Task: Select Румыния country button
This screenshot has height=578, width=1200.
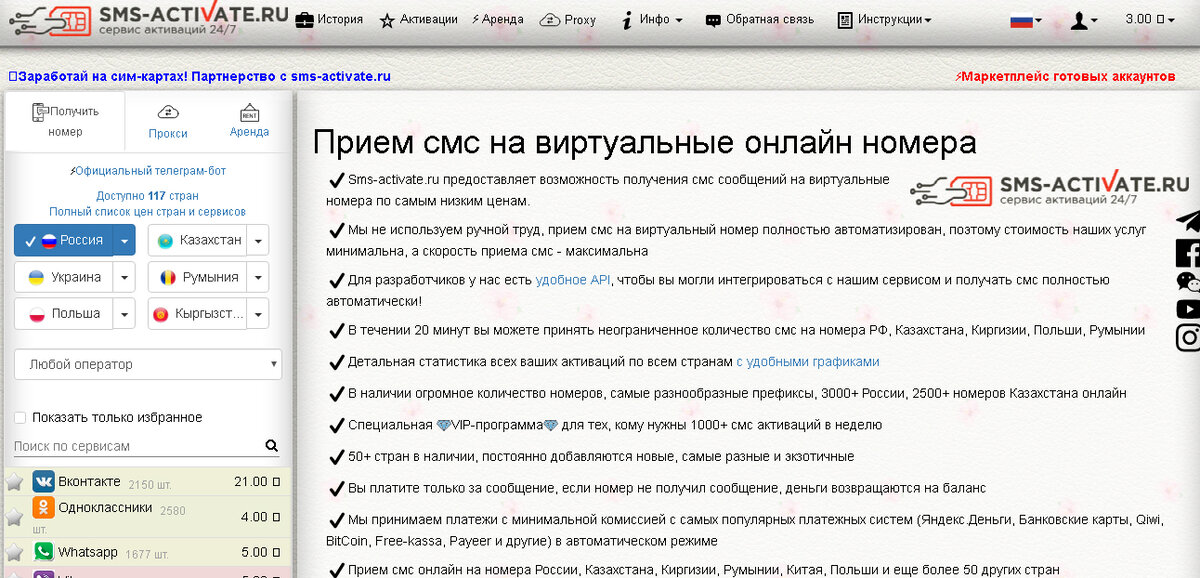Action: coord(196,277)
